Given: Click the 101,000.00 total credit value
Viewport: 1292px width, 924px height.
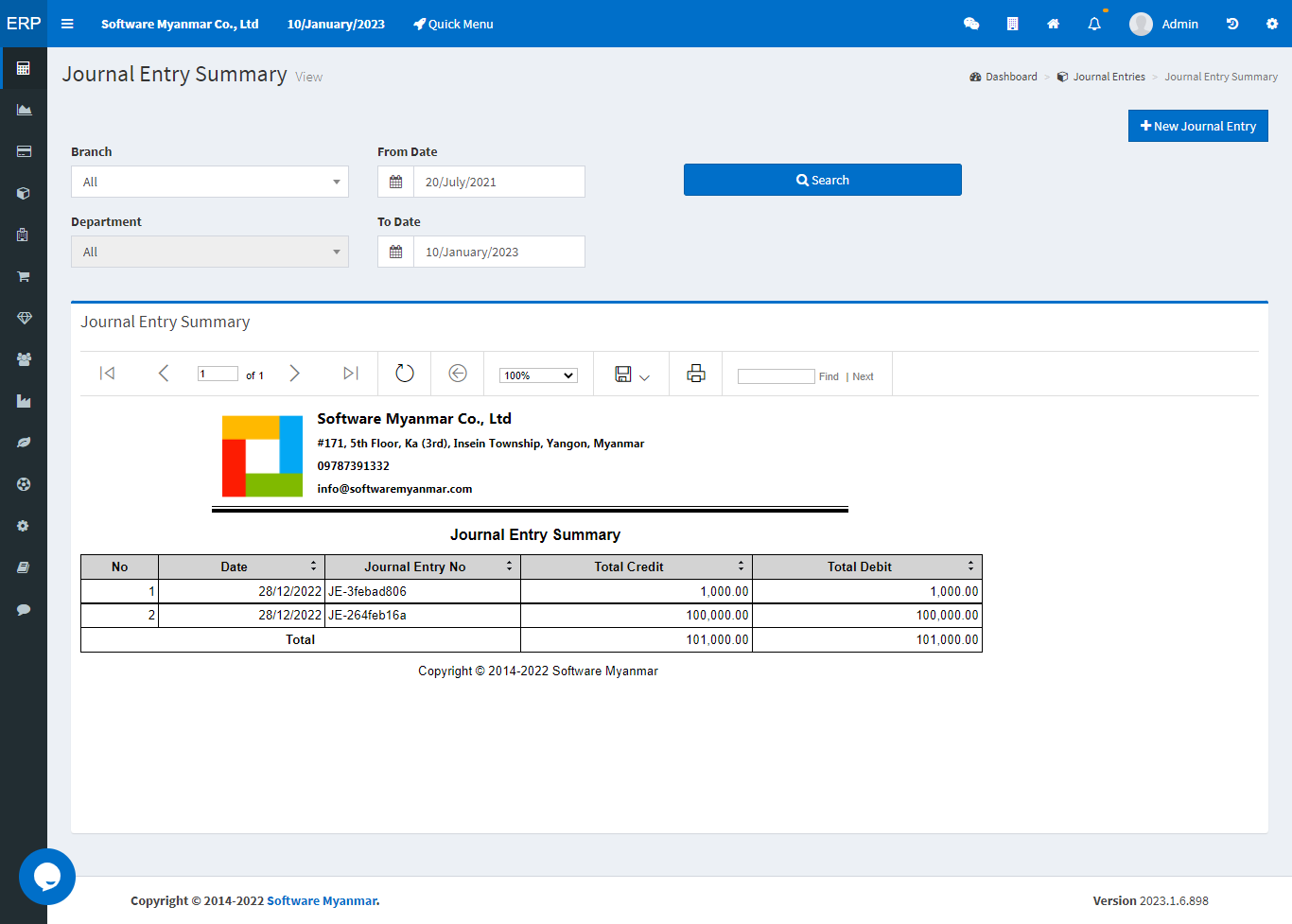Looking at the screenshot, I should point(717,639).
